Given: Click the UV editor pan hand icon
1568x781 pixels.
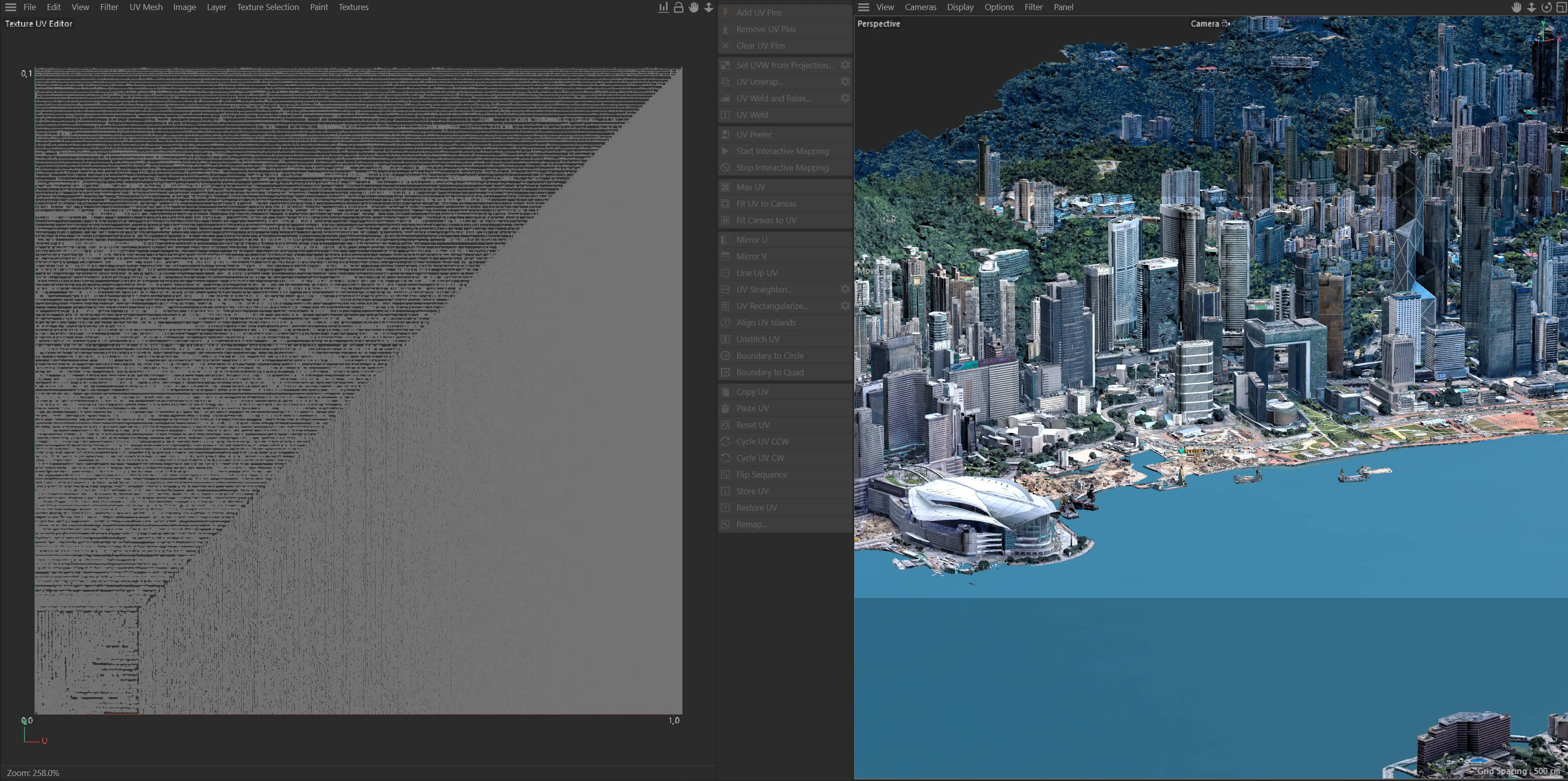Looking at the screenshot, I should [694, 8].
